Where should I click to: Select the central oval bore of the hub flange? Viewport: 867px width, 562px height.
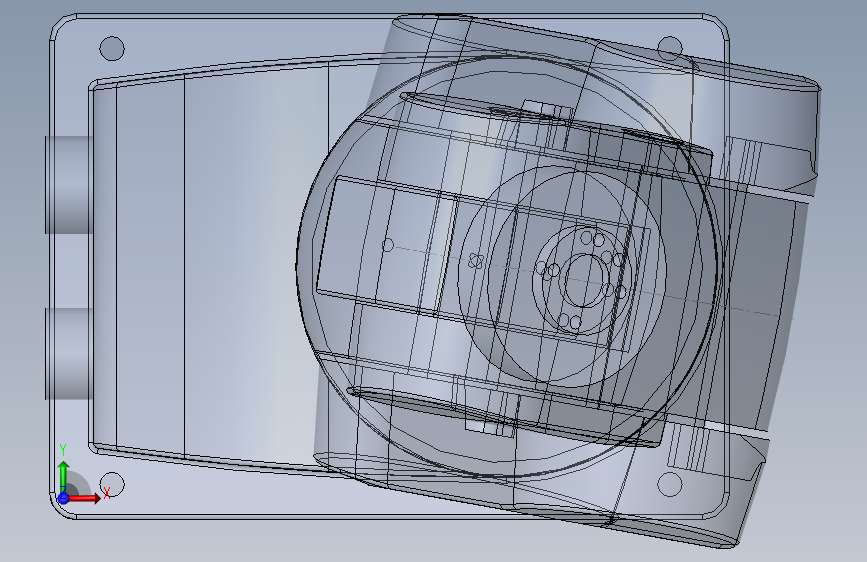(585, 281)
